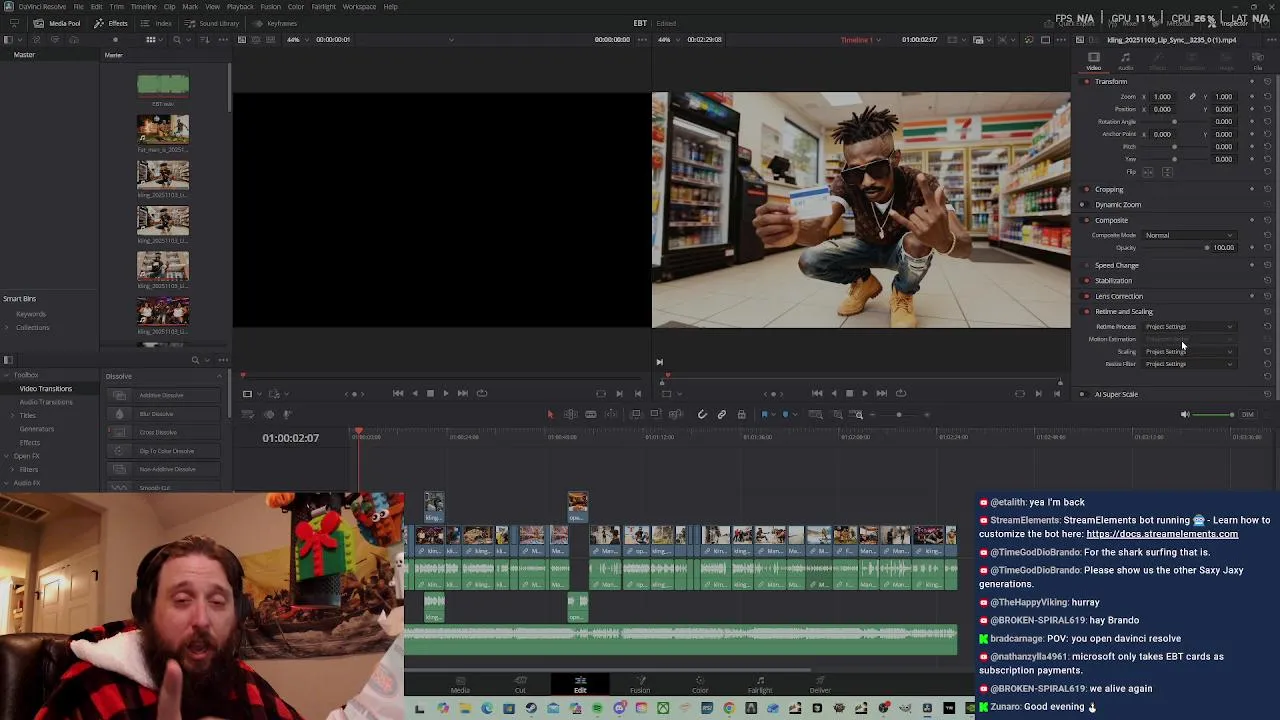The width and height of the screenshot is (1280, 720).
Task: Open the Retime Process dropdown
Action: 1189,327
